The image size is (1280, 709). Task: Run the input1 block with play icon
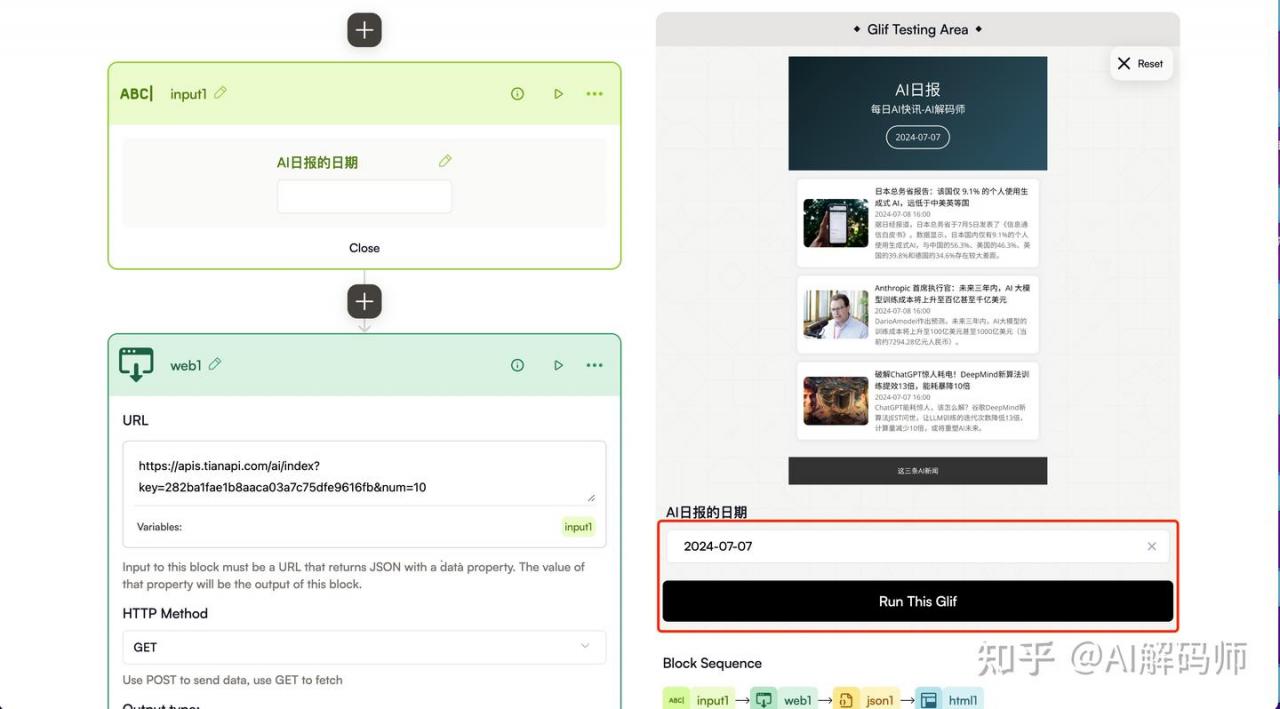pos(558,94)
